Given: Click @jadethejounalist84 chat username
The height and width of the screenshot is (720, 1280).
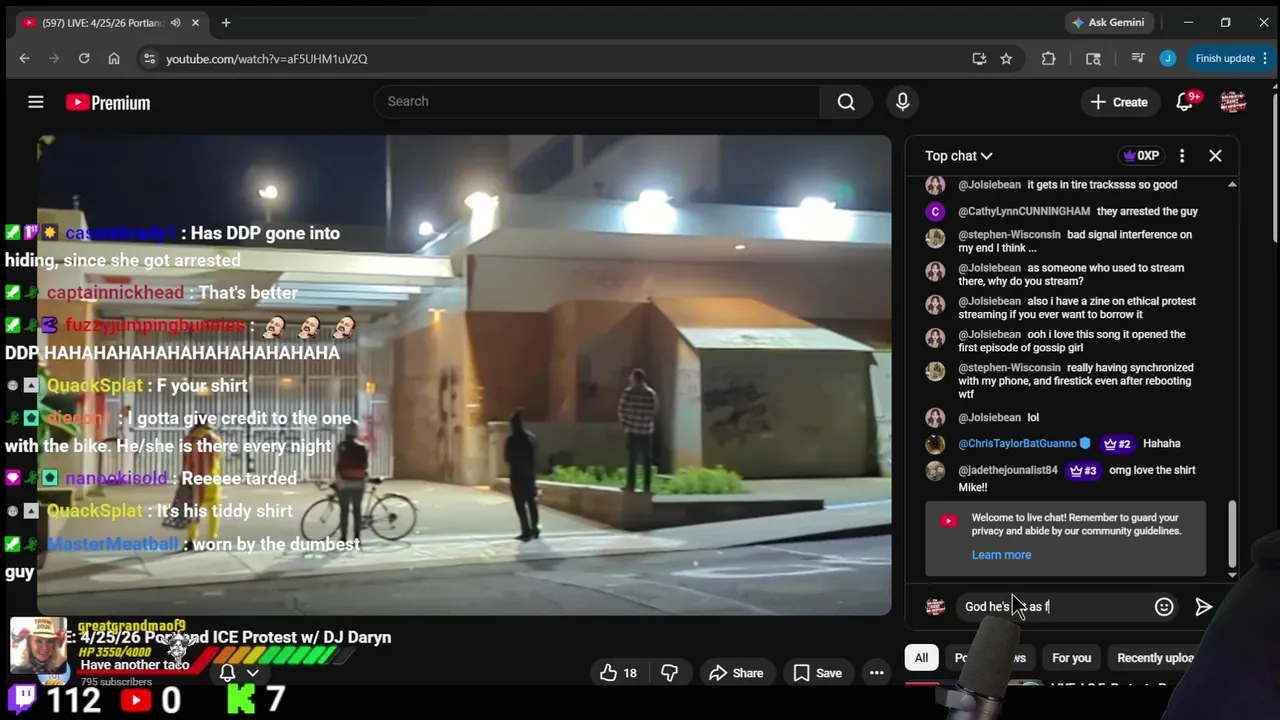Looking at the screenshot, I should pyautogui.click(x=1007, y=470).
